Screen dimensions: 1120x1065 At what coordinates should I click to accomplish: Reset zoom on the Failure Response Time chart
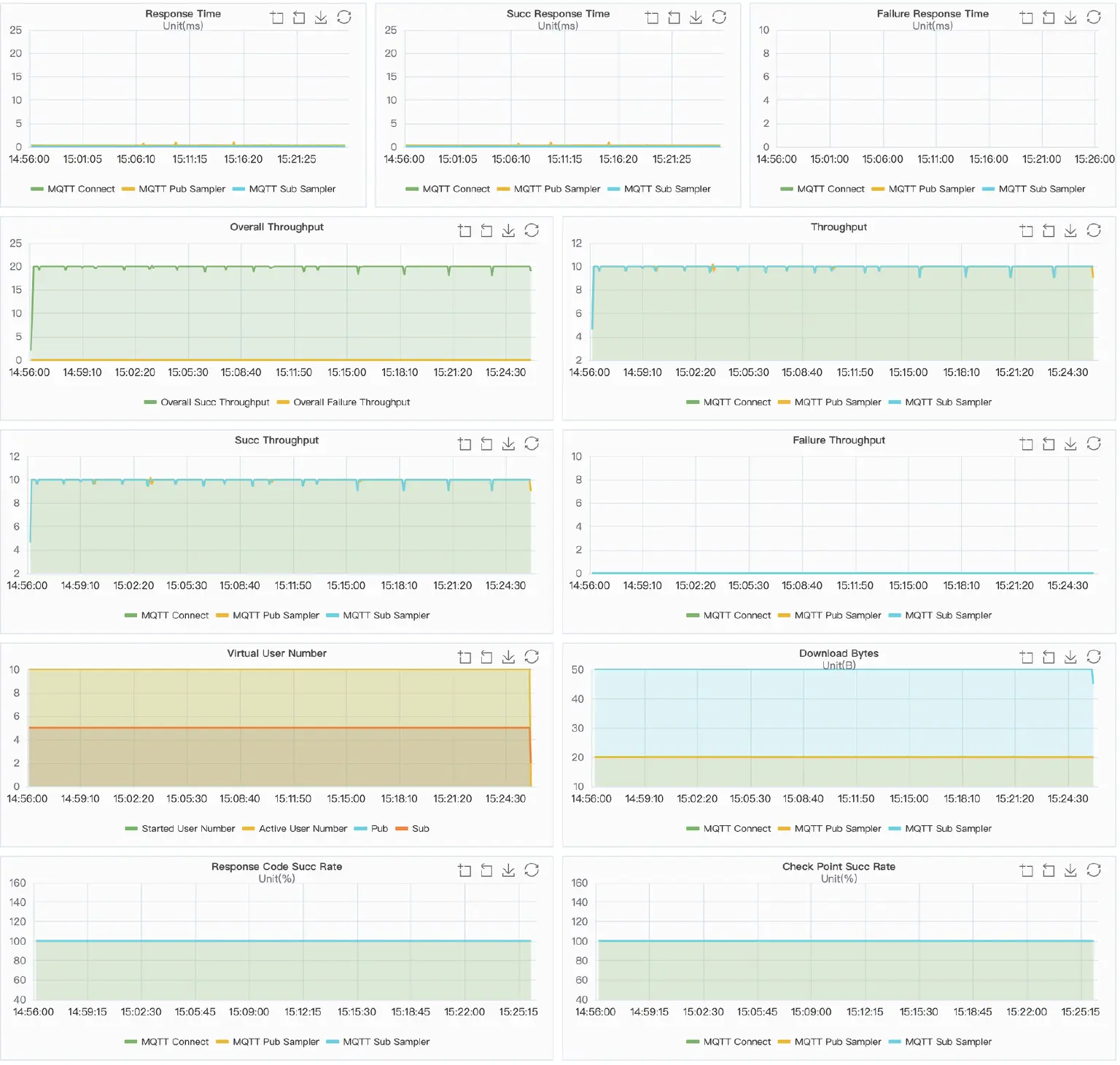click(x=1049, y=17)
